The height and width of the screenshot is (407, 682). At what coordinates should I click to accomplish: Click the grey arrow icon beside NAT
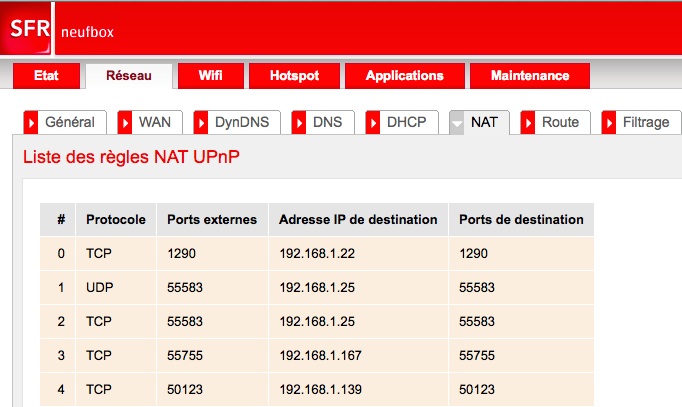coord(457,122)
